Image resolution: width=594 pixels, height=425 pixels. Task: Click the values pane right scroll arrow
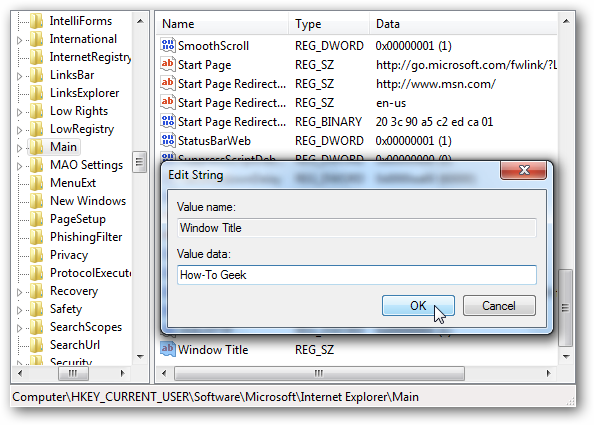coord(548,373)
